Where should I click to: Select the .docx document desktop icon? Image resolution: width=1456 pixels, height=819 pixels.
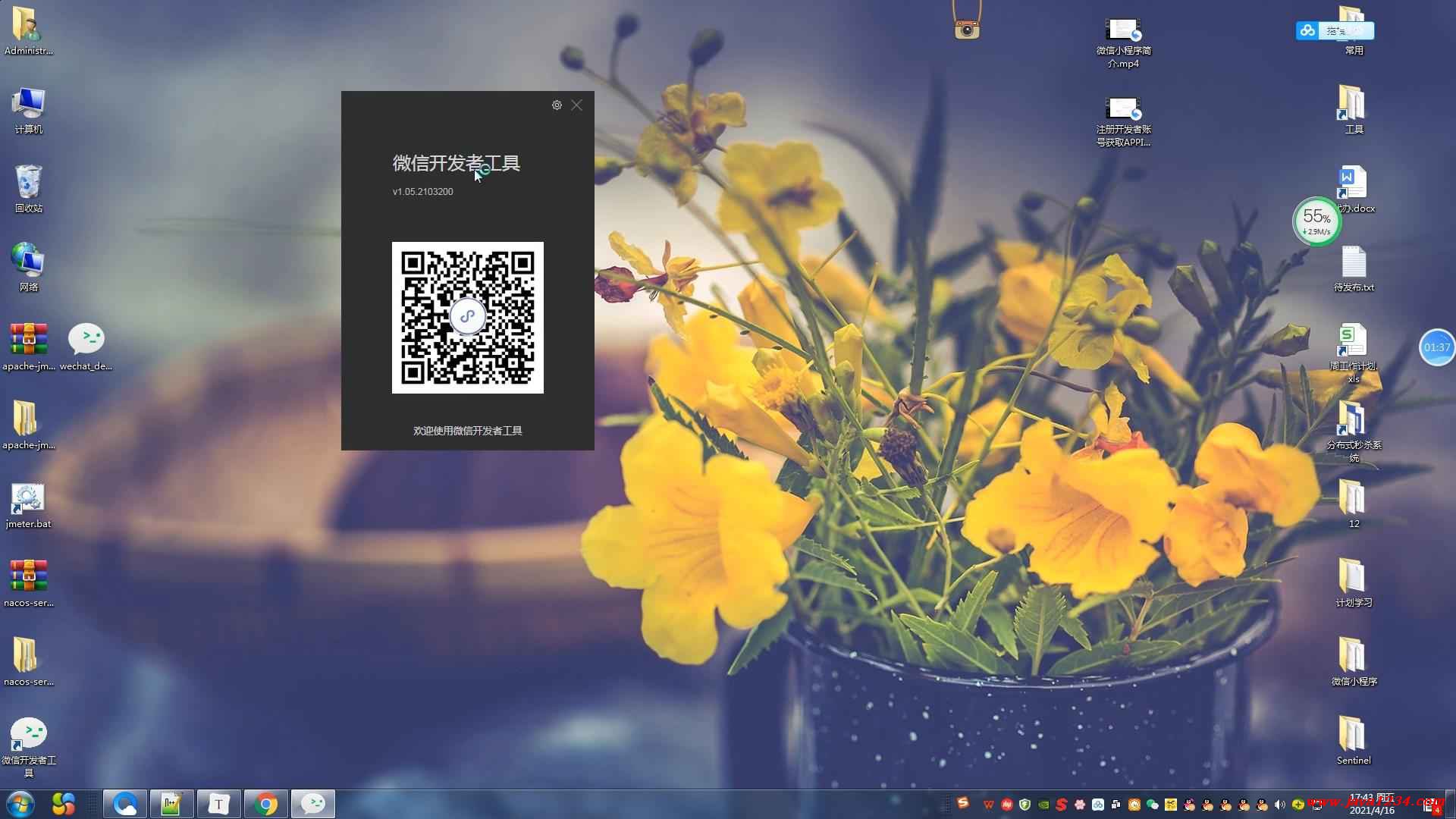(x=1354, y=189)
